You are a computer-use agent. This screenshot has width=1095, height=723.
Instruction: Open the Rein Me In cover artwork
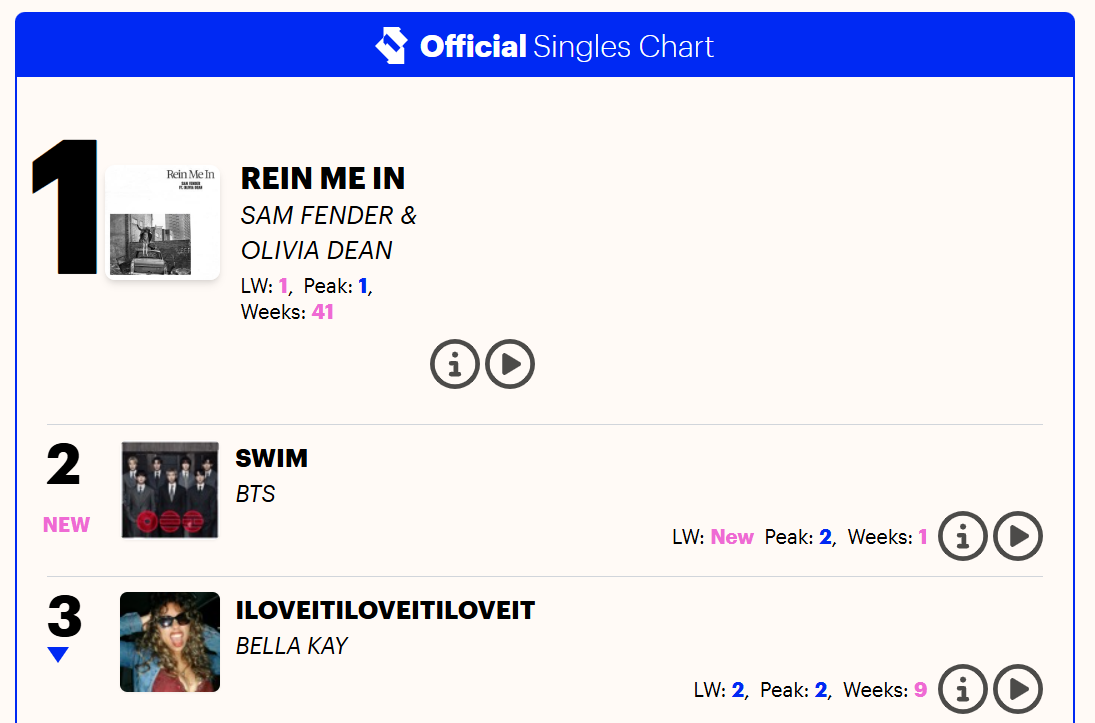(162, 222)
